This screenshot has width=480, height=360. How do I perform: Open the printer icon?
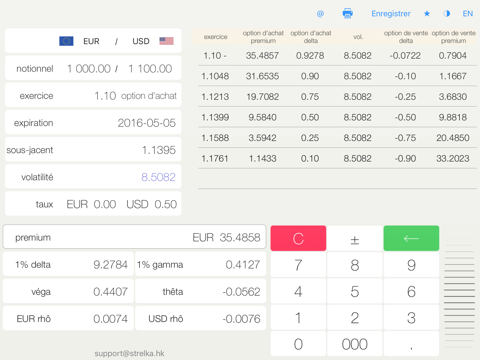pos(348,14)
